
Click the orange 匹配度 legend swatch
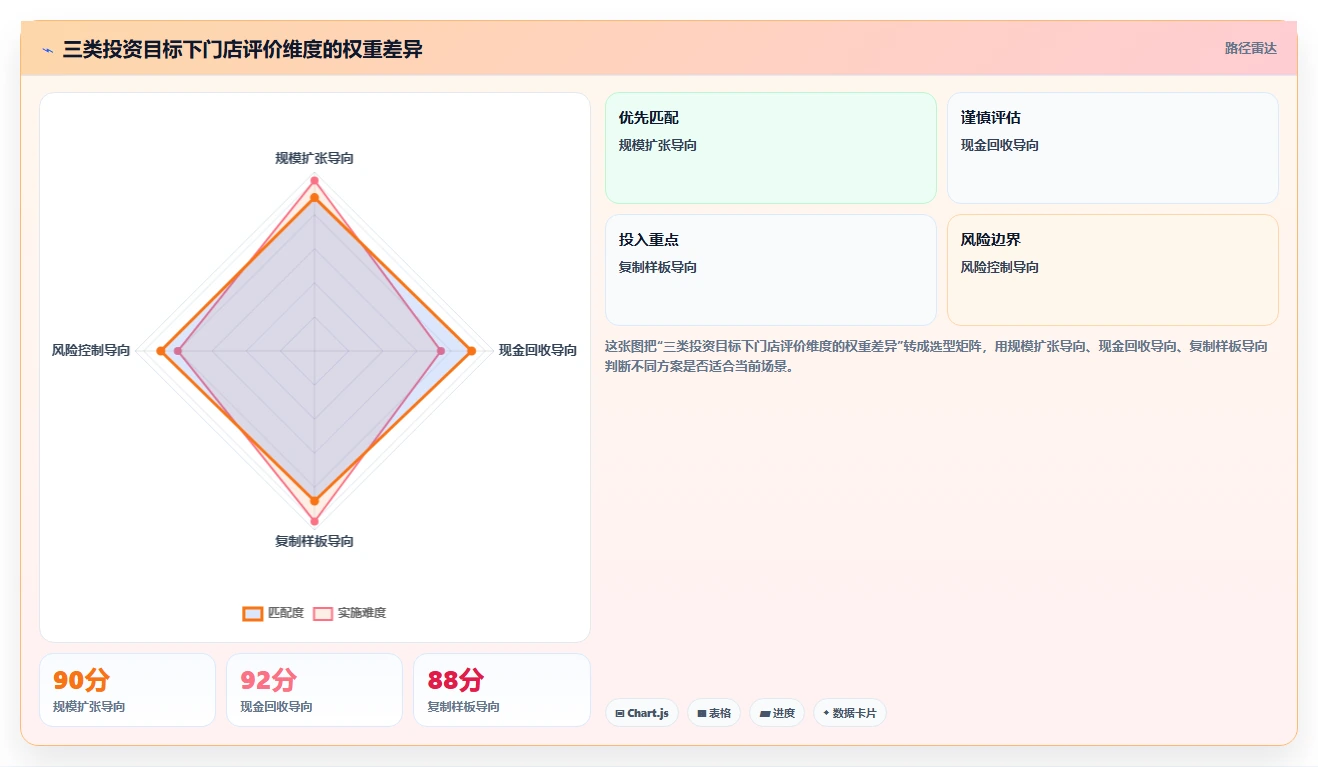(x=253, y=613)
